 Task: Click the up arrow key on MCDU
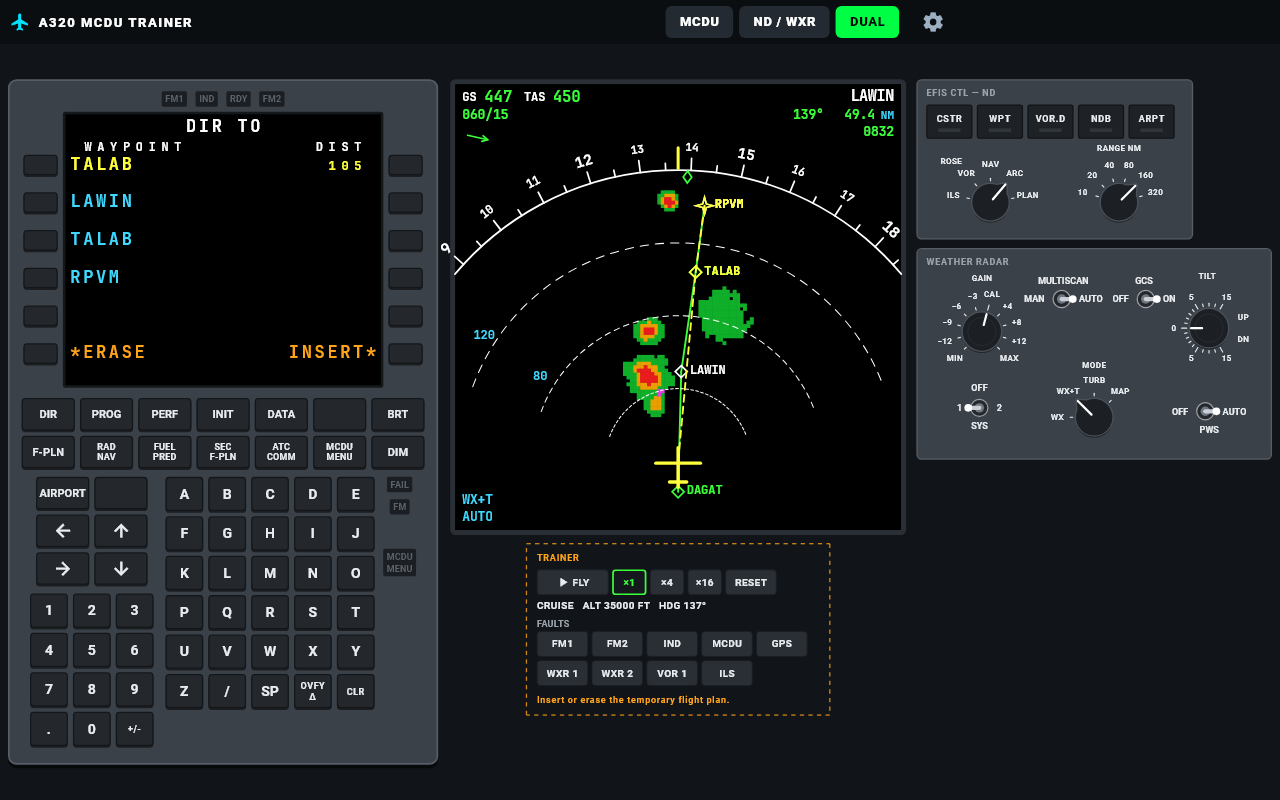click(x=121, y=531)
